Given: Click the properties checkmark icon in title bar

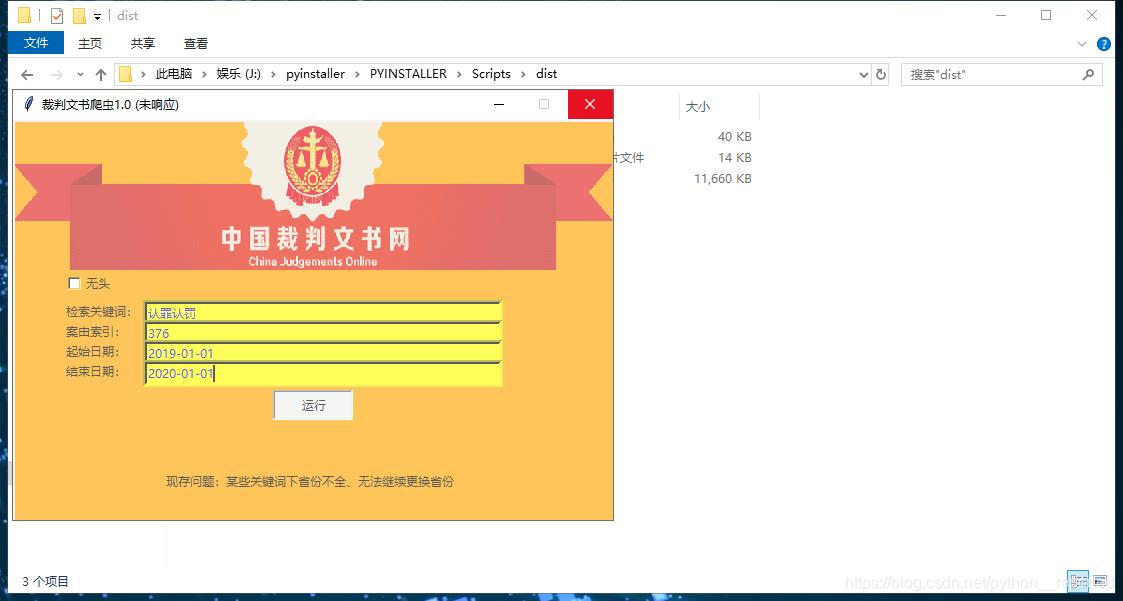Looking at the screenshot, I should click(57, 16).
